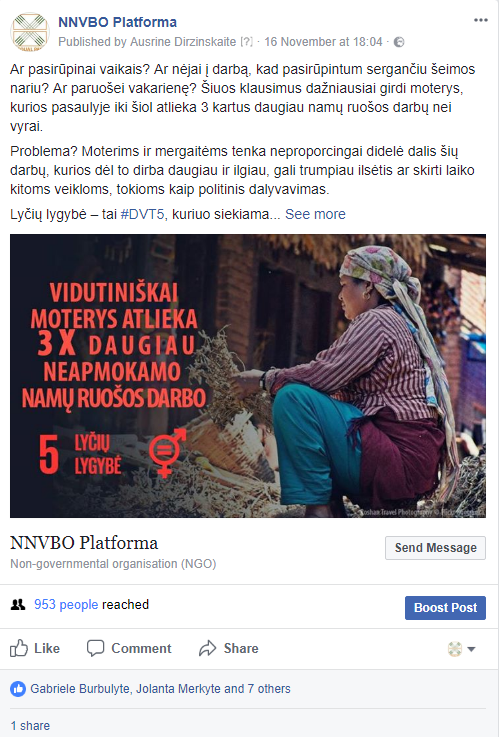
Task: Open the 953 people reached link
Action: tap(66, 604)
